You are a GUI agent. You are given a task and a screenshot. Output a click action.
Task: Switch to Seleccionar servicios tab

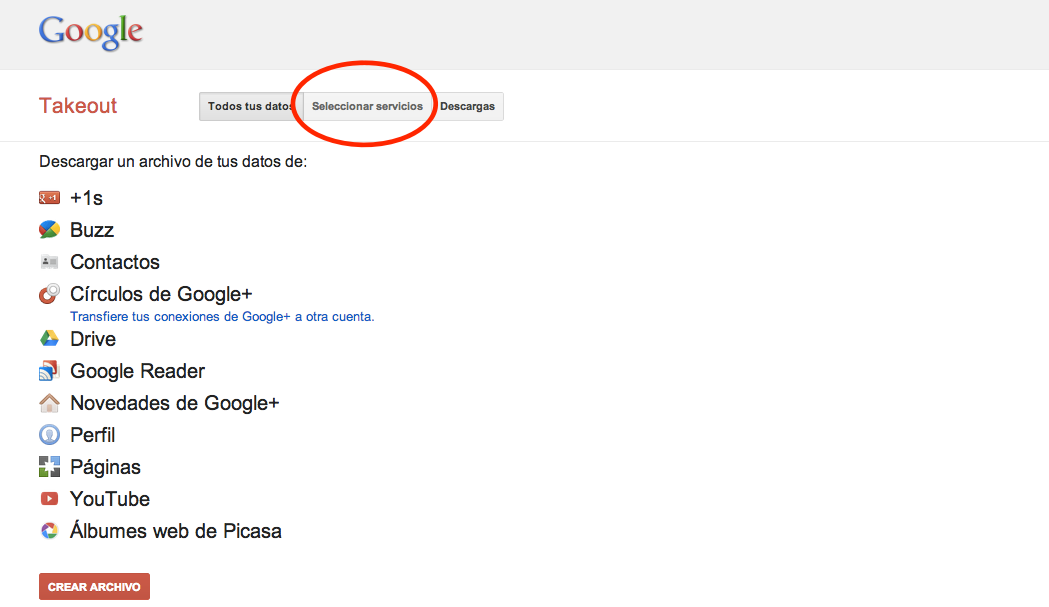(x=367, y=106)
